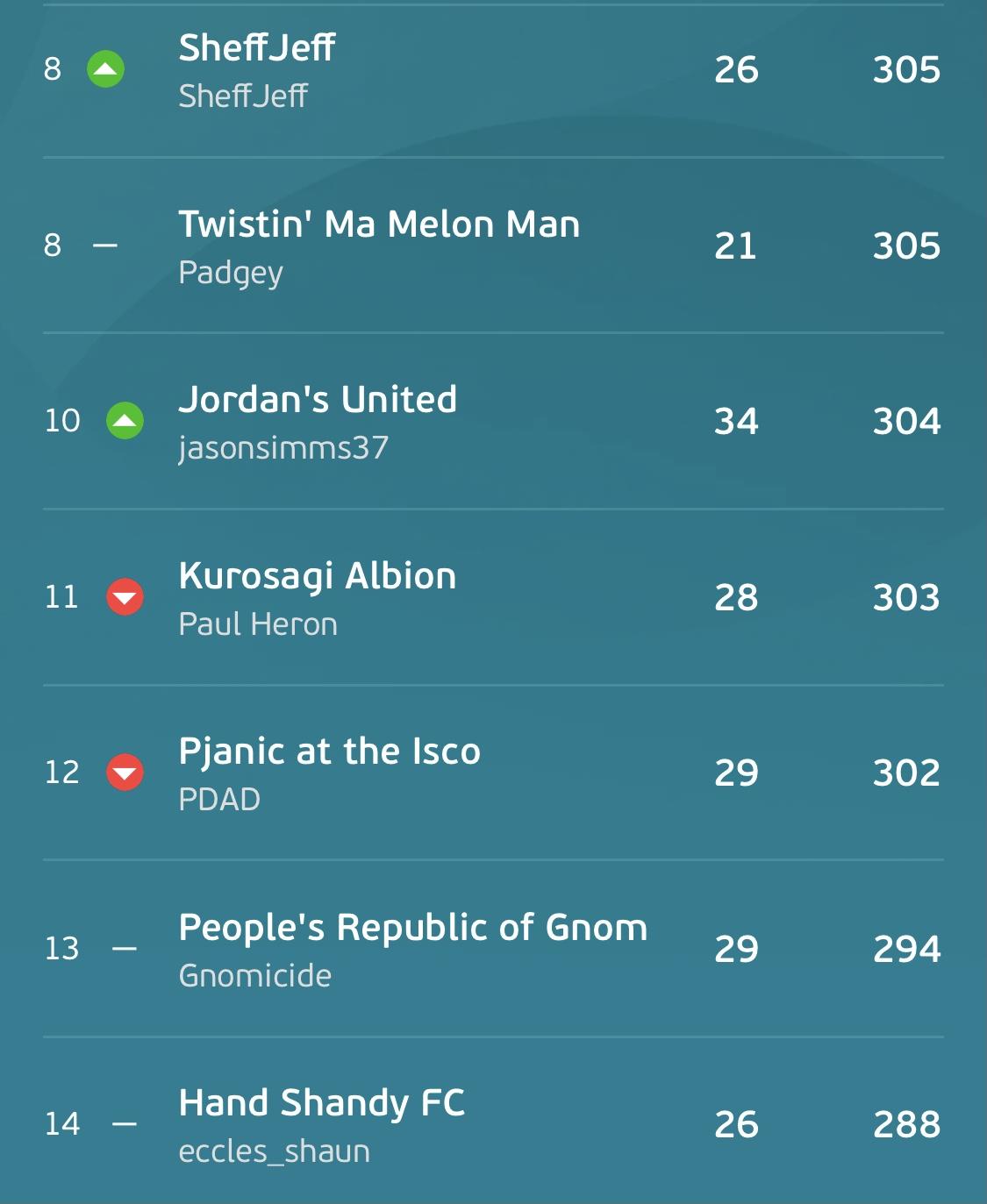Click the no-change dash beside Hand Shandy FC
Viewport: 987px width, 1204px height.
click(x=125, y=1124)
